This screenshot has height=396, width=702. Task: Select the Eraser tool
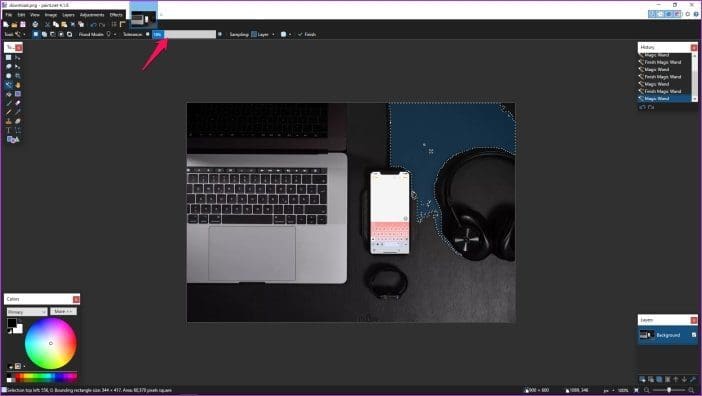point(17,103)
